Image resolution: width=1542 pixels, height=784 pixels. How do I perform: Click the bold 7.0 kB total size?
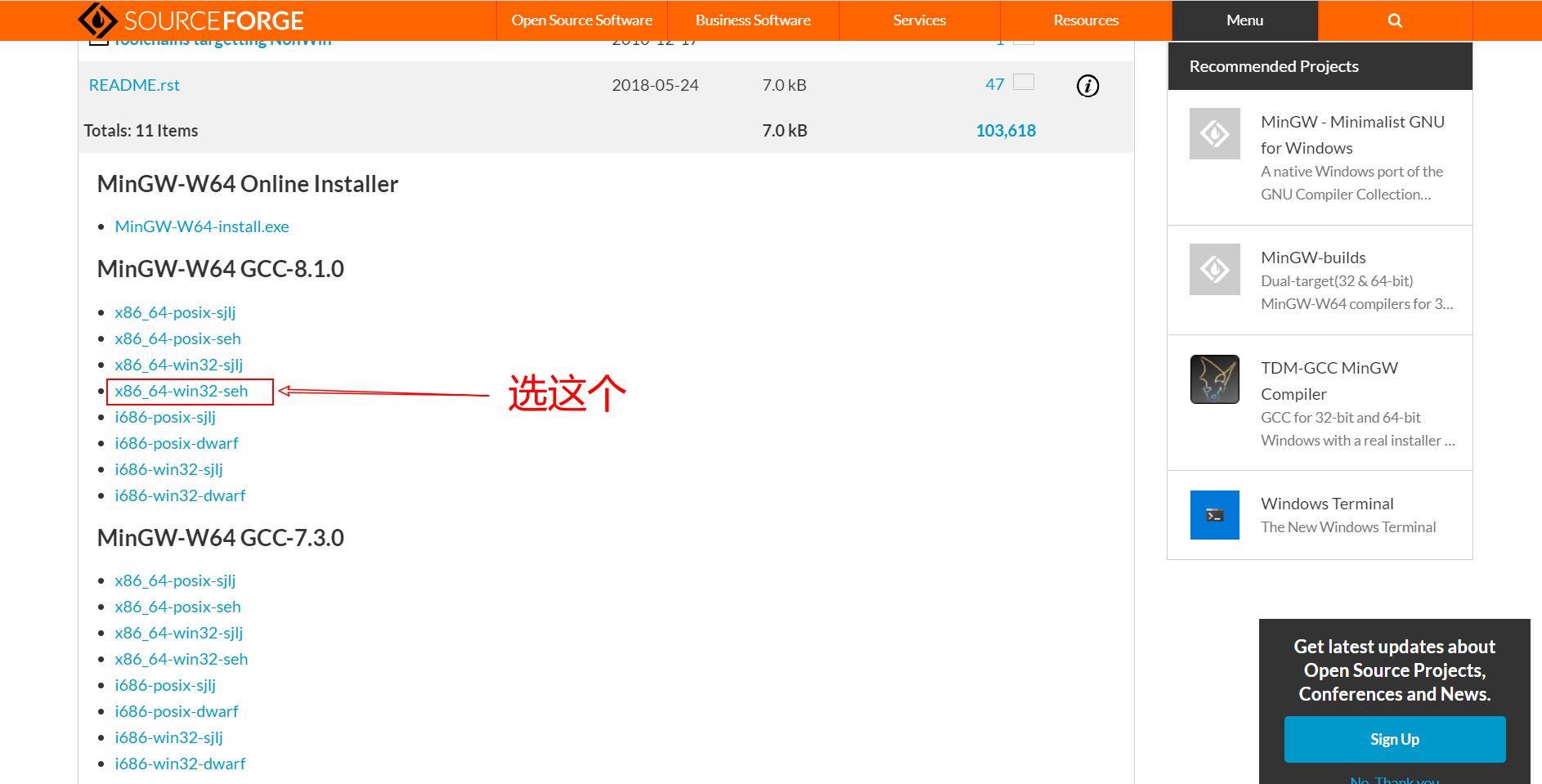click(x=785, y=131)
